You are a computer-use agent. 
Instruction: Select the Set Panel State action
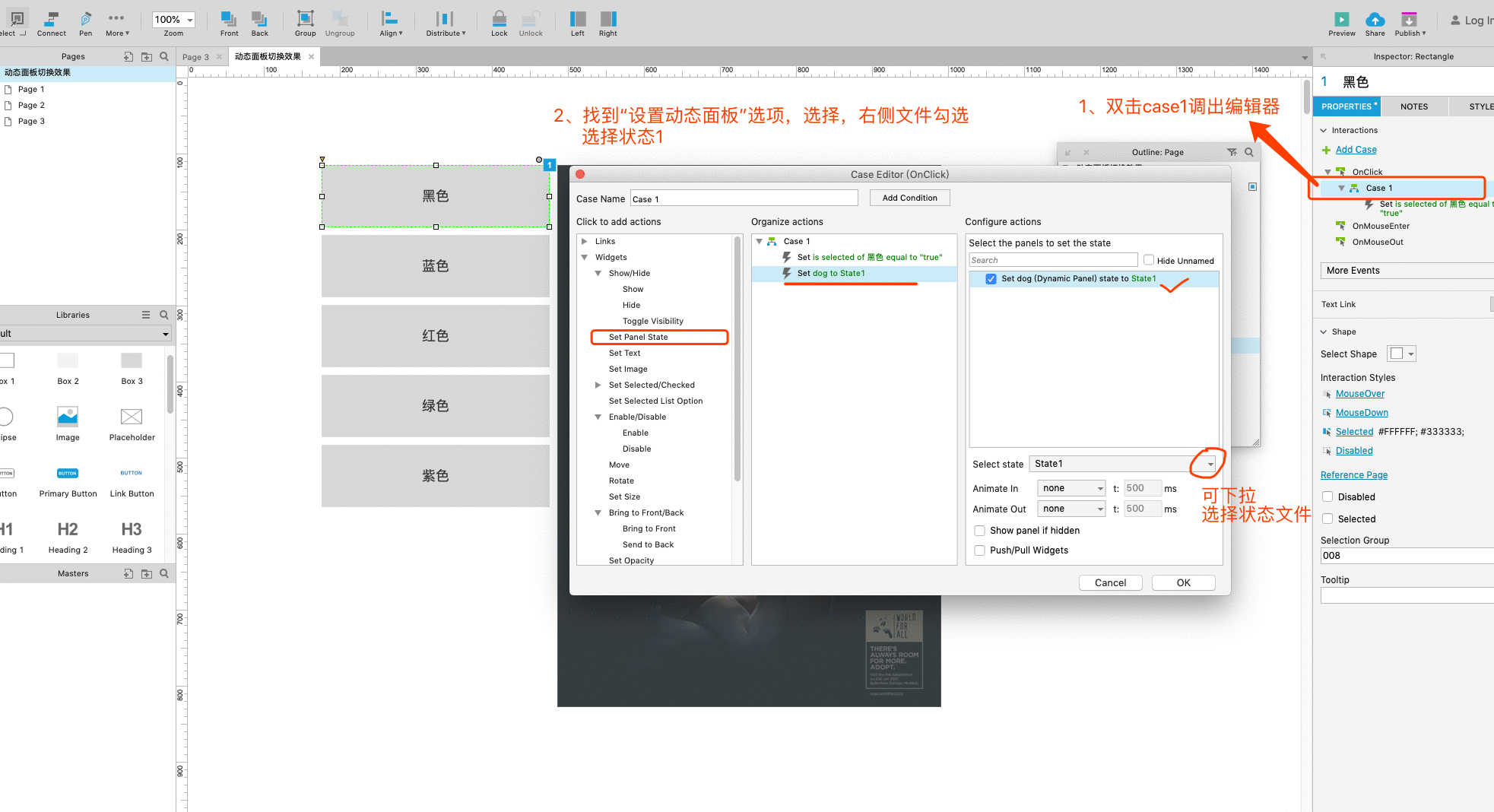tap(638, 337)
